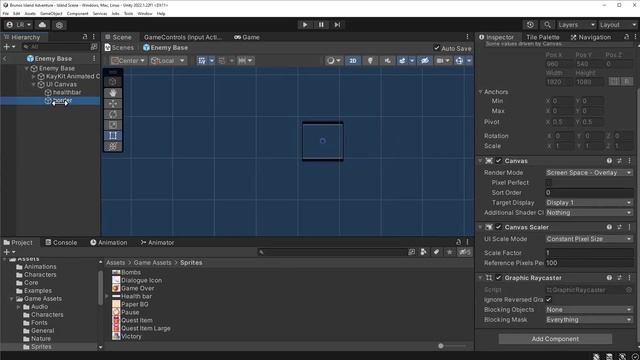Screen dimensions: 640x360
Task: Toggle Scene Gizmos icon
Action: tap(459, 60)
